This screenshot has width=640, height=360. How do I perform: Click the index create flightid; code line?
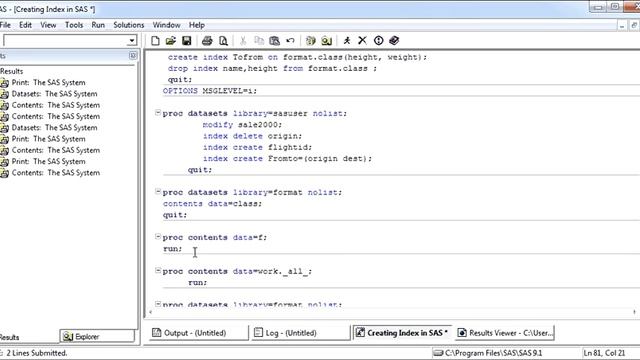pos(257,147)
